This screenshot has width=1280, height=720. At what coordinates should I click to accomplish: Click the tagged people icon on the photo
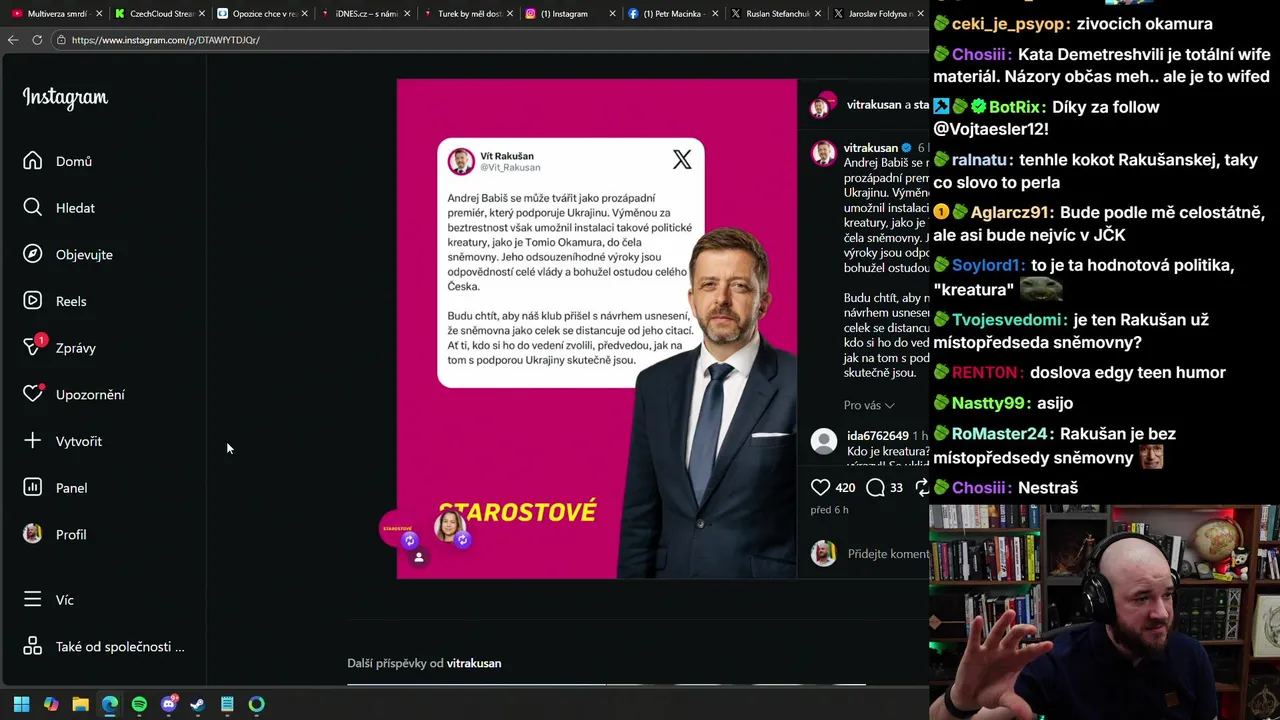tap(419, 558)
